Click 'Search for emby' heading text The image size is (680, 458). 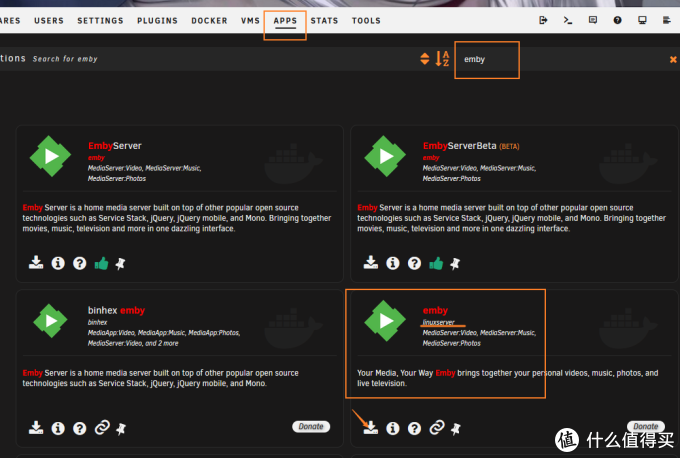pyautogui.click(x=65, y=59)
